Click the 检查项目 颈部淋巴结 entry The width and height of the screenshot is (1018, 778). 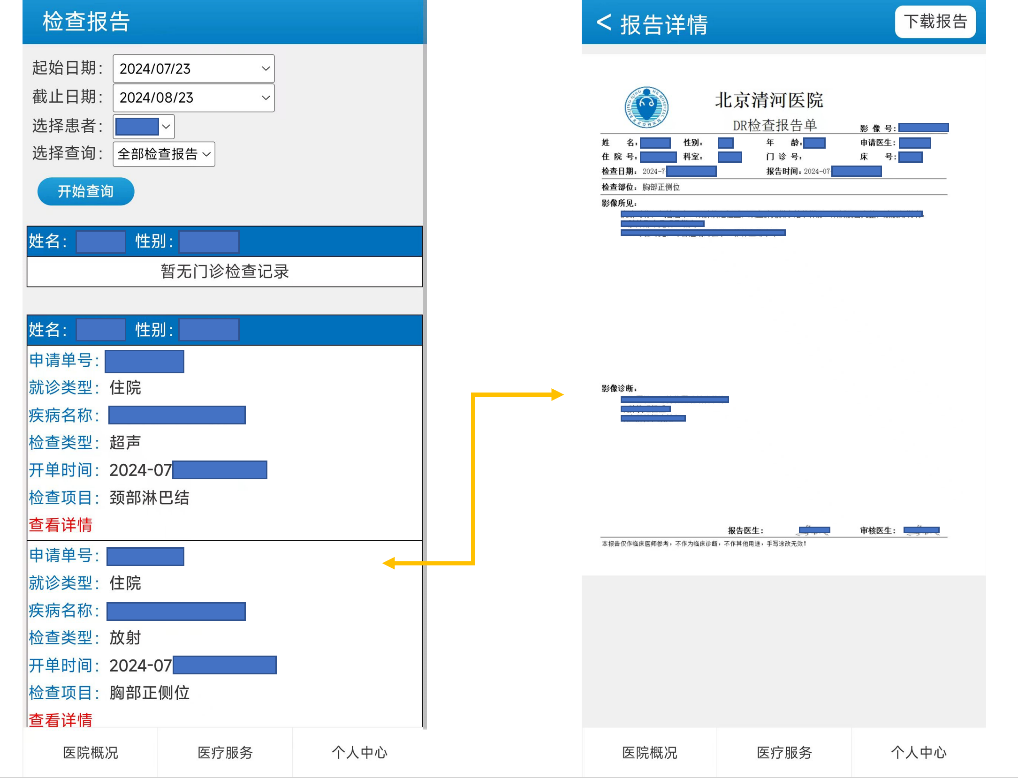point(148,497)
